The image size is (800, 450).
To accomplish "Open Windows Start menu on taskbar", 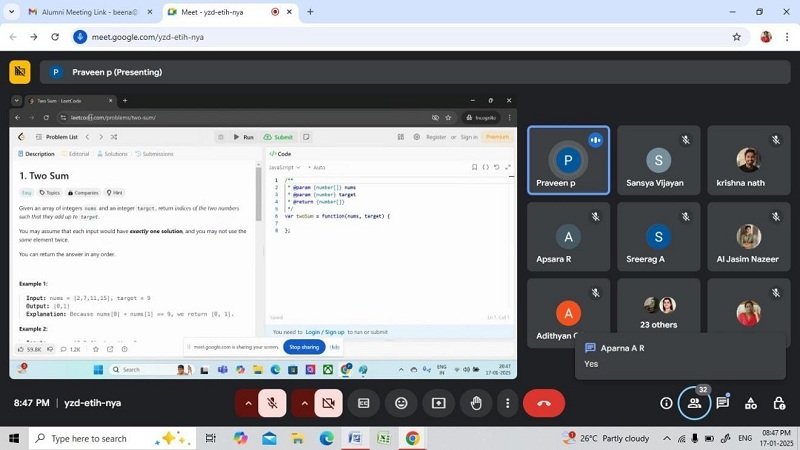I will (14, 438).
